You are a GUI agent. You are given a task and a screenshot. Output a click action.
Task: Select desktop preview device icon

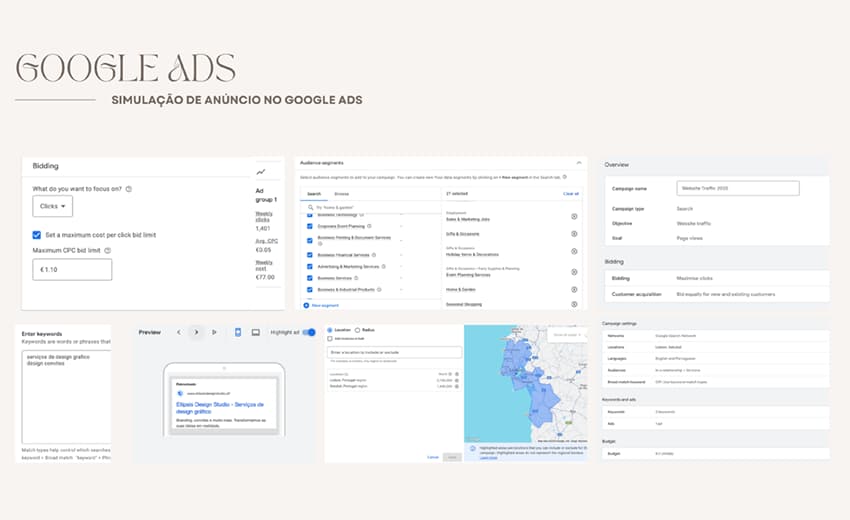point(256,332)
